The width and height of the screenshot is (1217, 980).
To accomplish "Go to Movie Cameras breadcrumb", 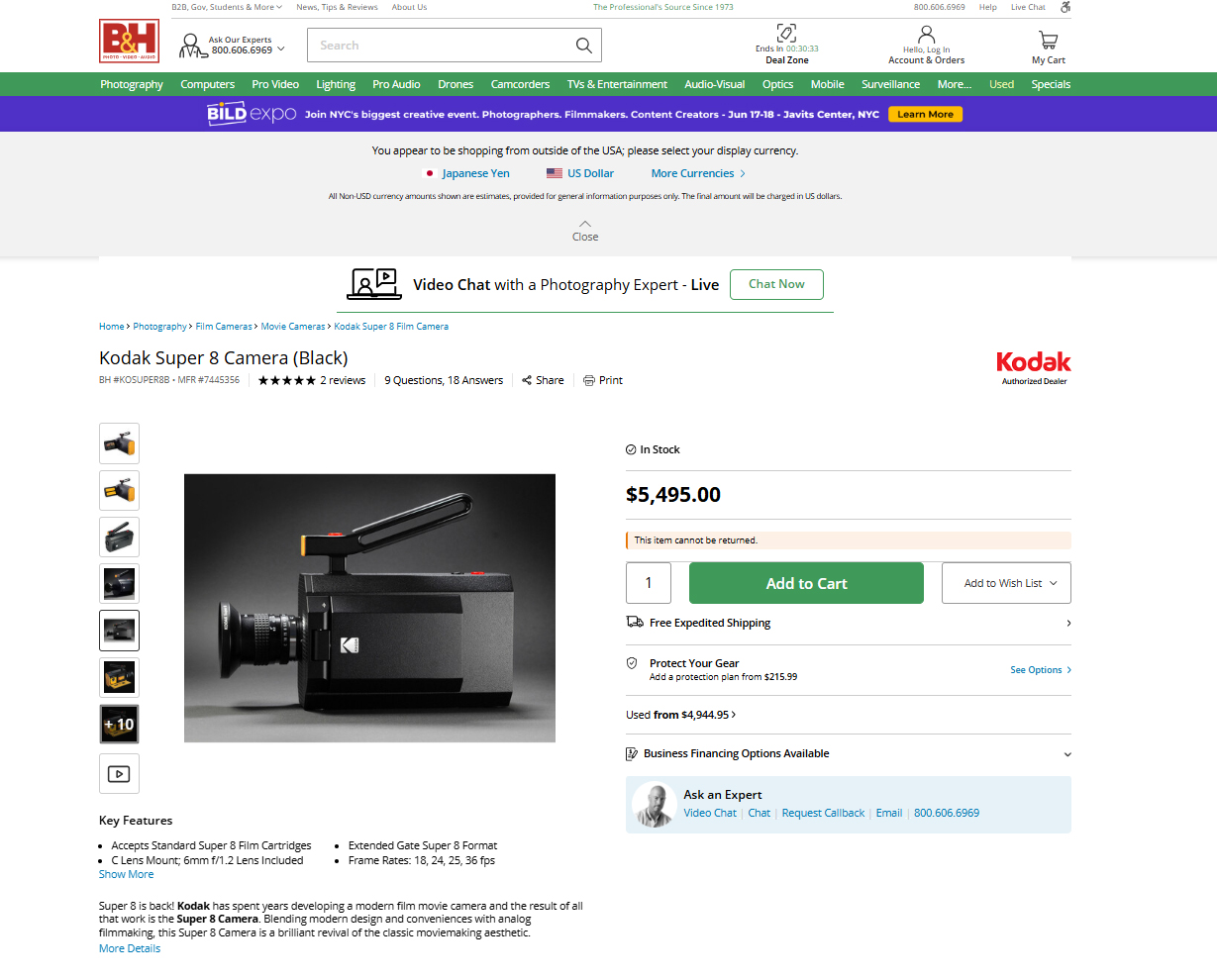I will pyautogui.click(x=293, y=327).
